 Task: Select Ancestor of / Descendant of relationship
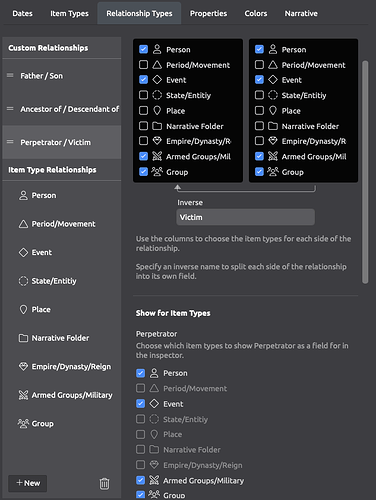[62, 109]
